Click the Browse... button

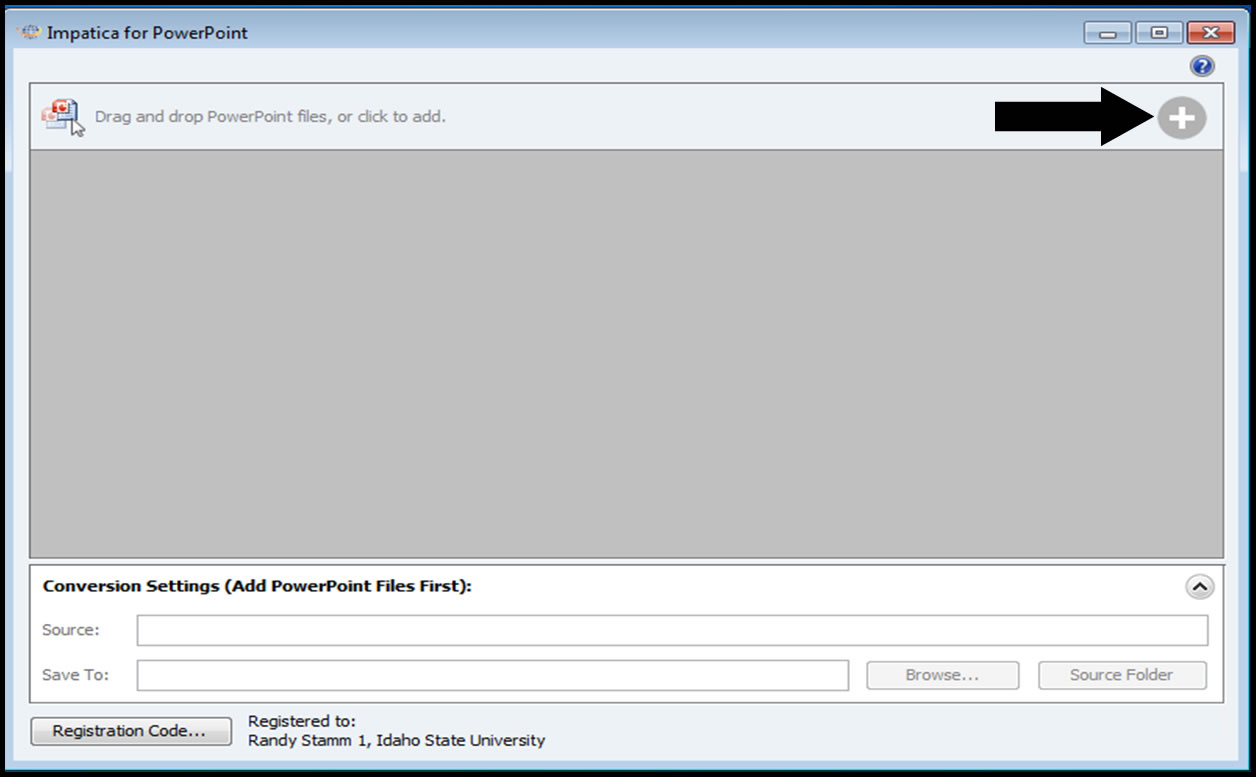(942, 675)
